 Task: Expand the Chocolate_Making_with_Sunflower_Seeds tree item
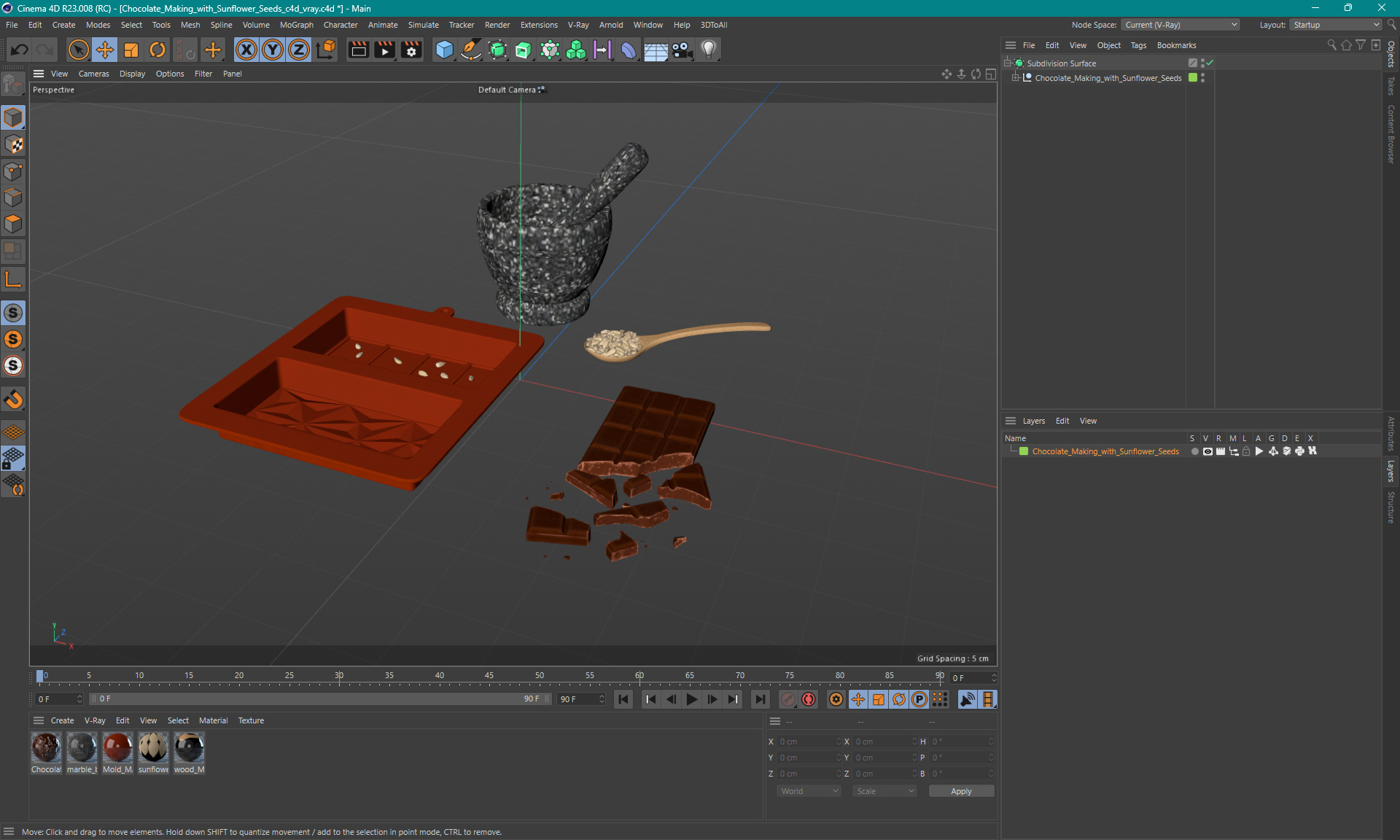pos(1015,78)
